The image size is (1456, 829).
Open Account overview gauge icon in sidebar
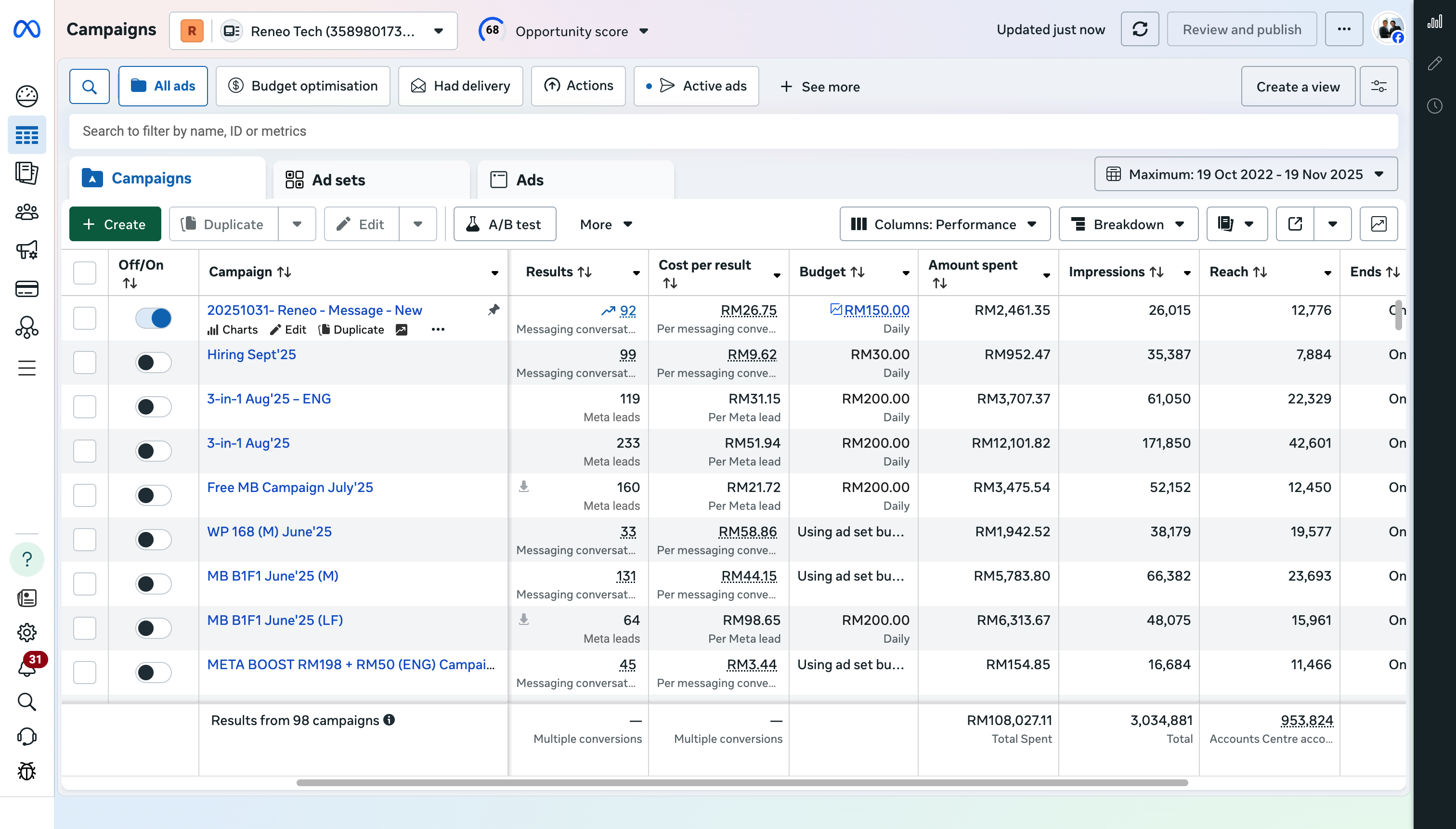tap(27, 96)
